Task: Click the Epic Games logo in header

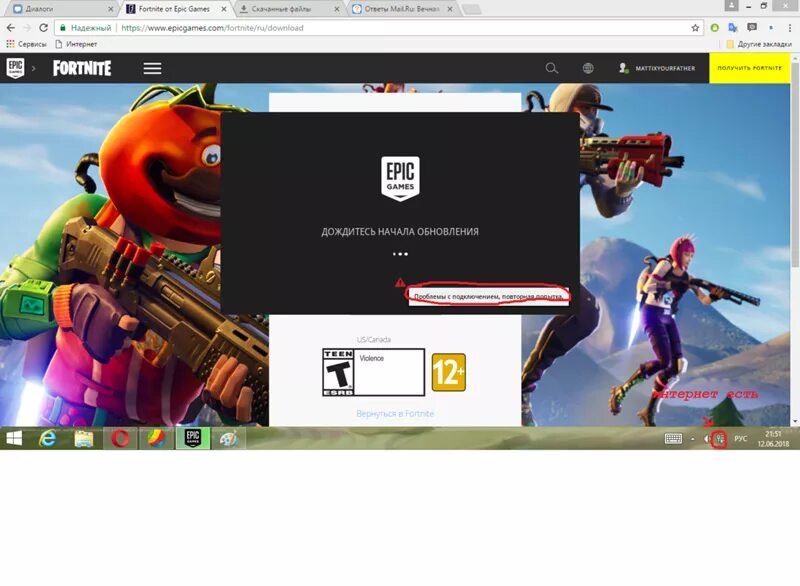Action: coord(15,68)
